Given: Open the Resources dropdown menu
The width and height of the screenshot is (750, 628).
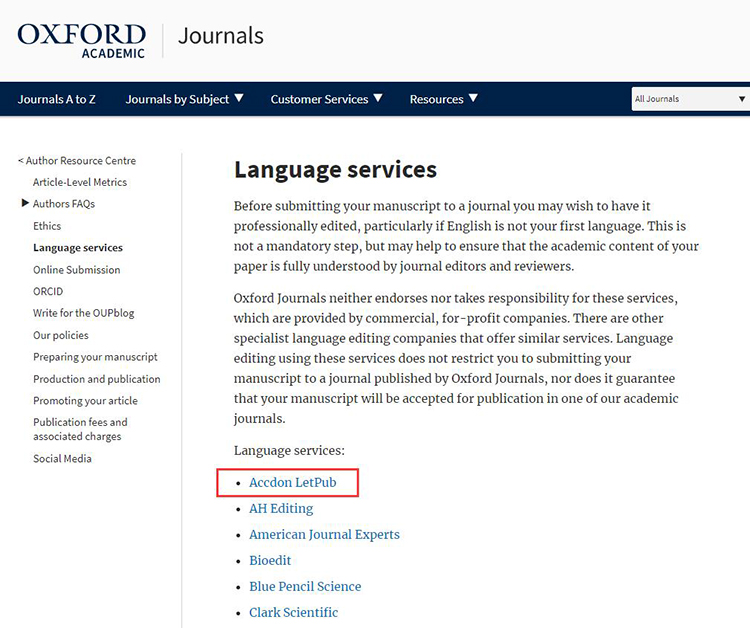Looking at the screenshot, I should click(443, 99).
